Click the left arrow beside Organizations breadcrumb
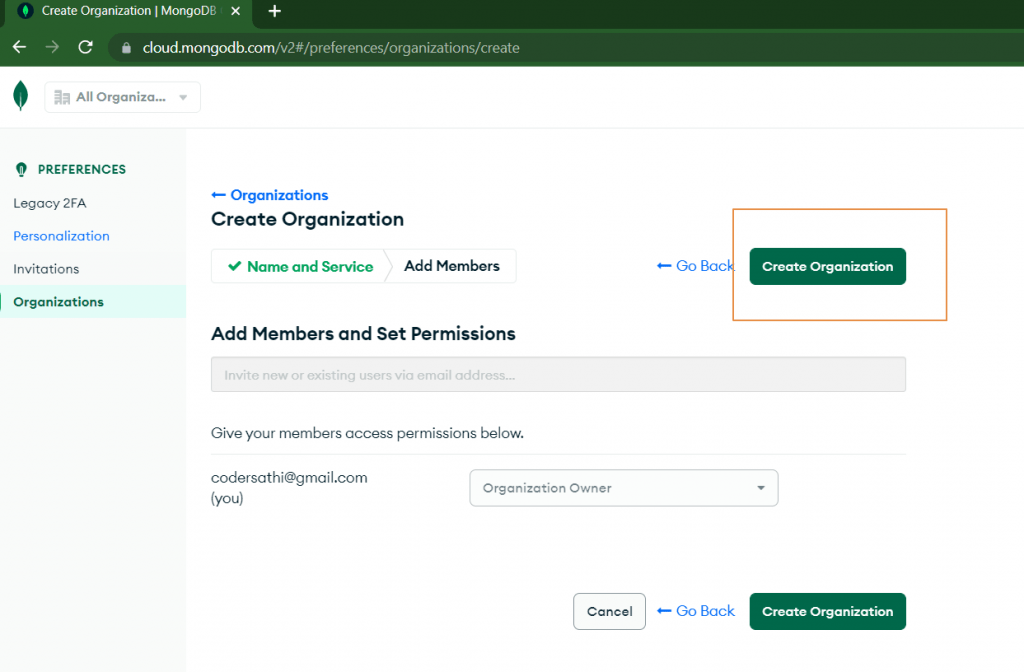The image size is (1024, 672). tap(219, 195)
